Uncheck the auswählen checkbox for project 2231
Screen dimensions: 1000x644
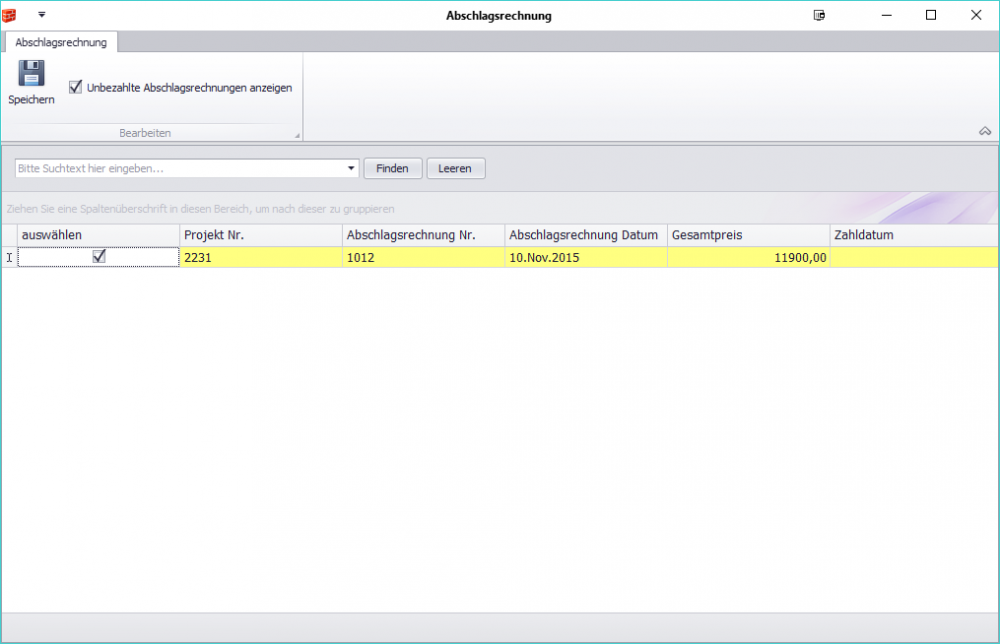tap(99, 256)
